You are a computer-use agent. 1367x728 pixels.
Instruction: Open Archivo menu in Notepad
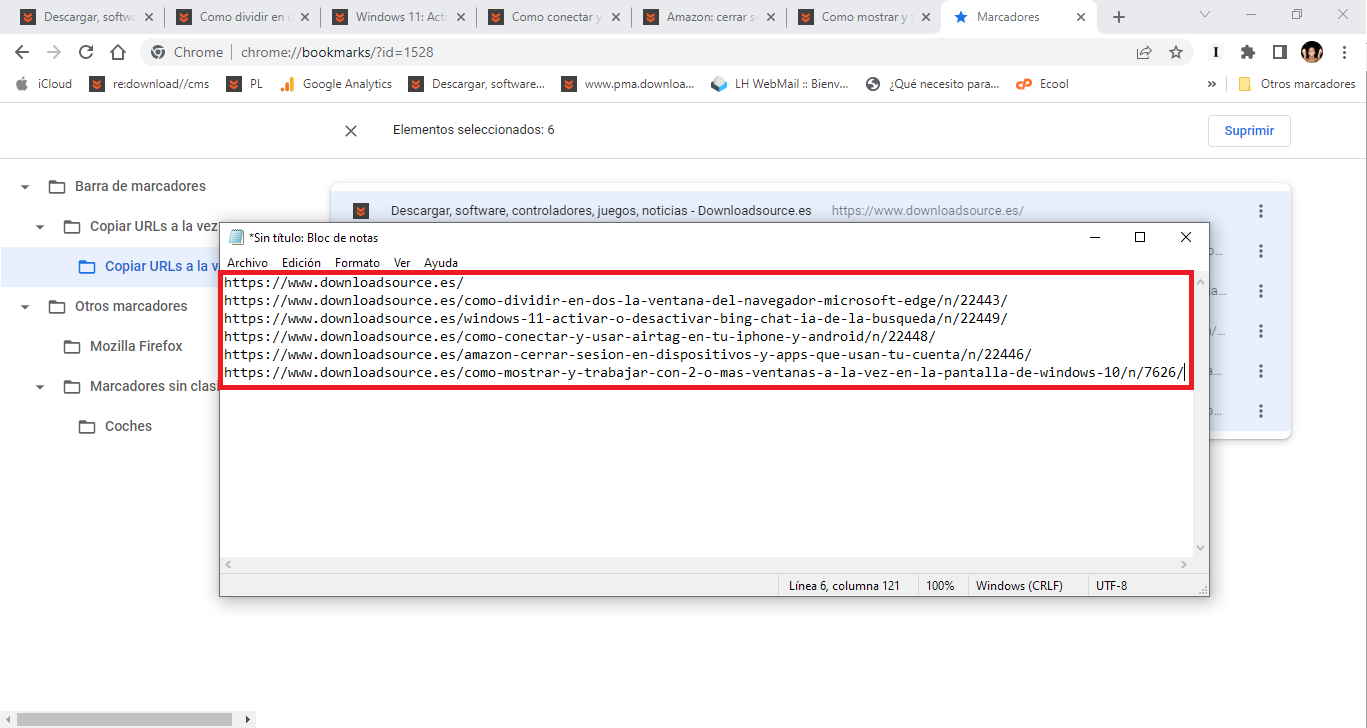(x=247, y=263)
